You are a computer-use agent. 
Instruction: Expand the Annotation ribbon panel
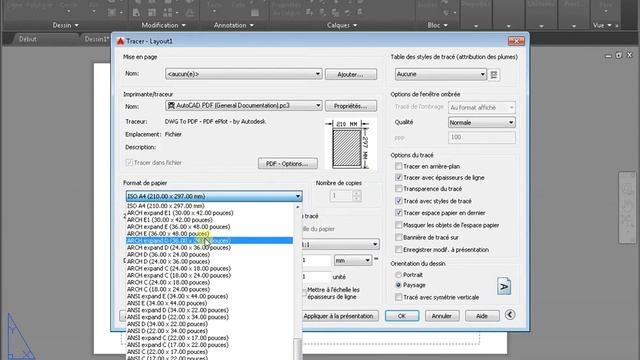coord(233,25)
